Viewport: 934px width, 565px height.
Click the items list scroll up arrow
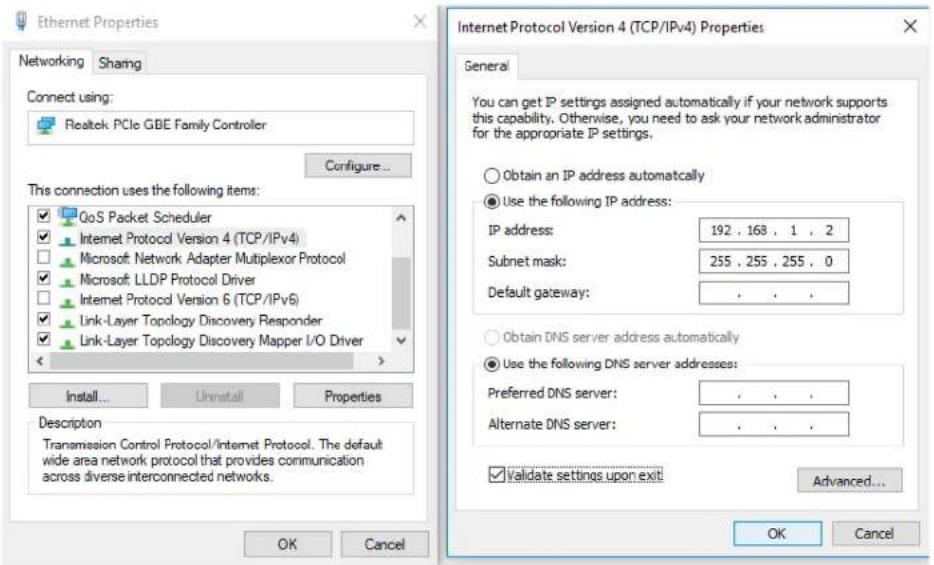pos(401,218)
